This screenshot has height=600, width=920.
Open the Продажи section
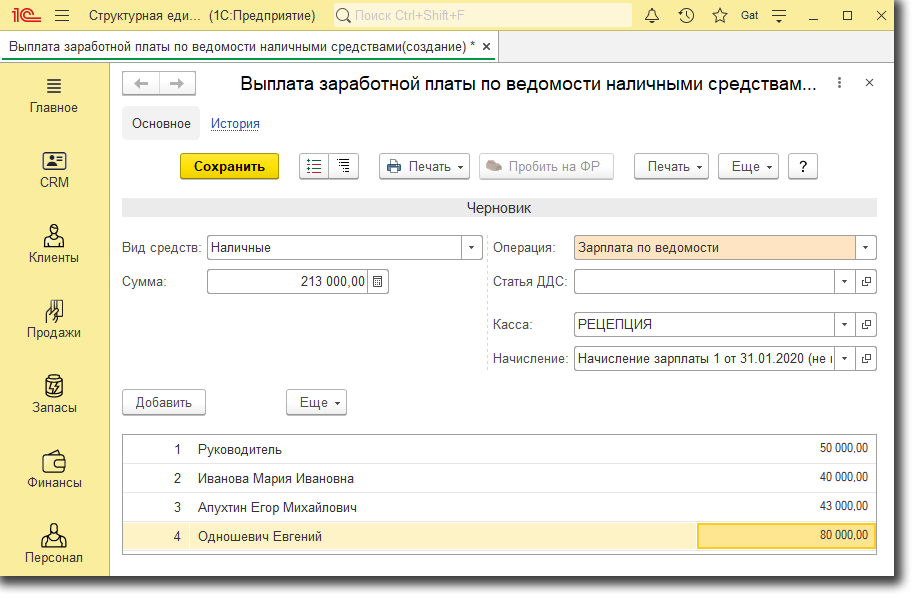(54, 320)
